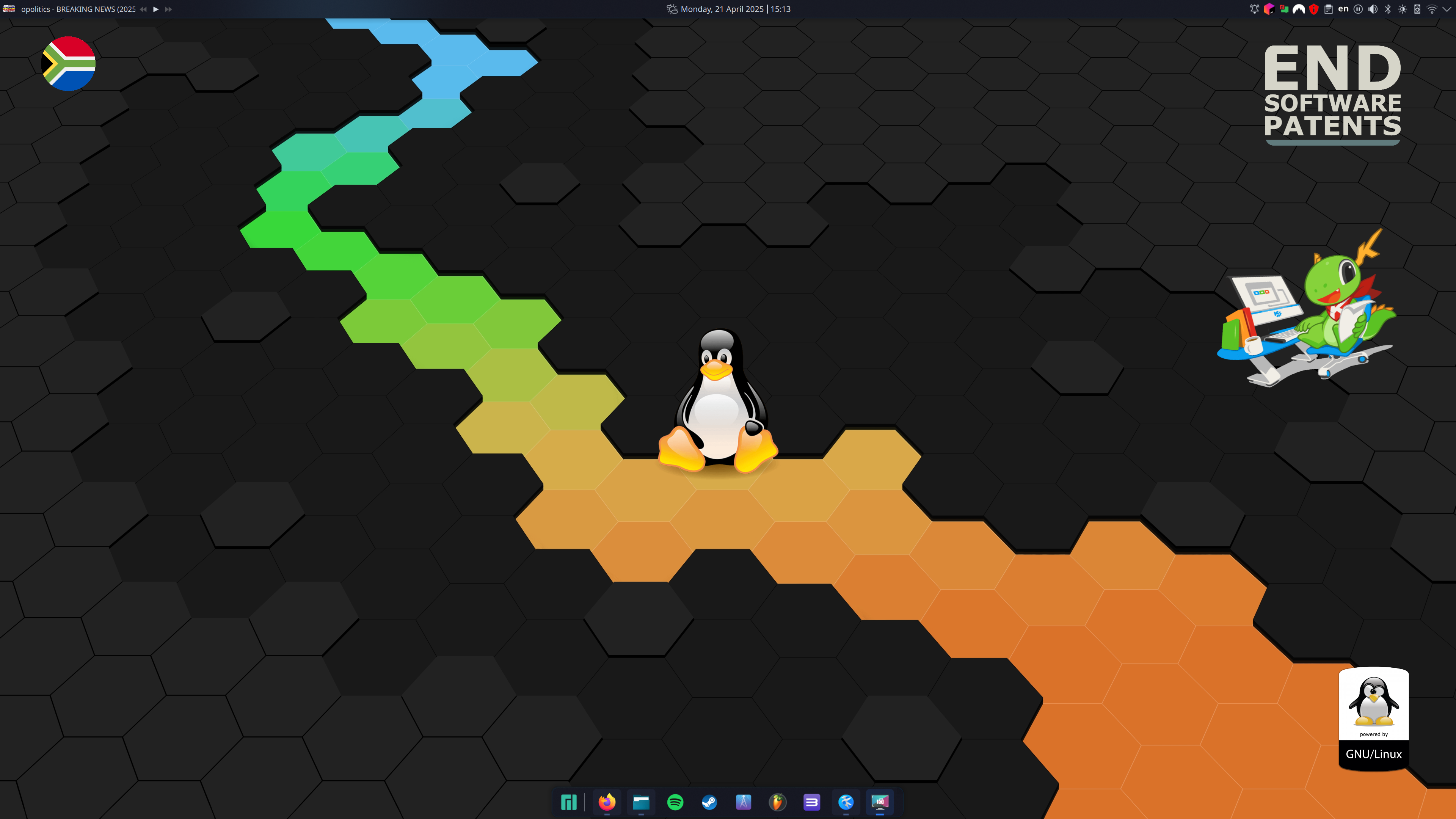Skip to the next media track
The width and height of the screenshot is (1456, 819).
168,9
